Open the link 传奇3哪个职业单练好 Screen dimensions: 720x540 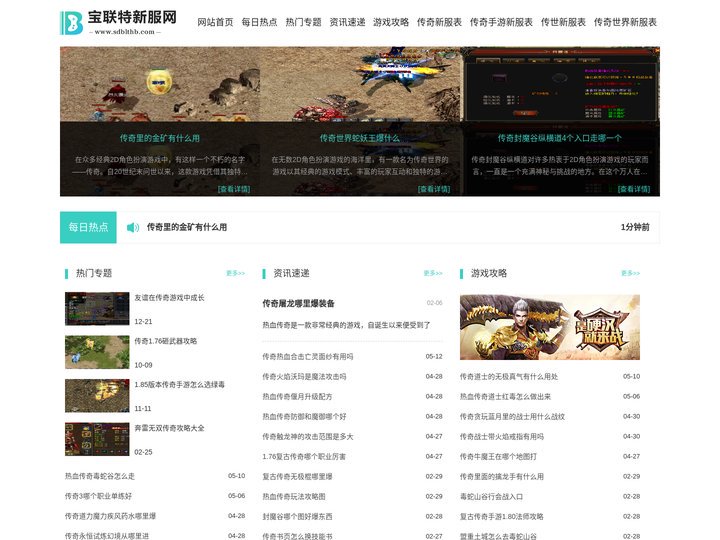coord(98,496)
